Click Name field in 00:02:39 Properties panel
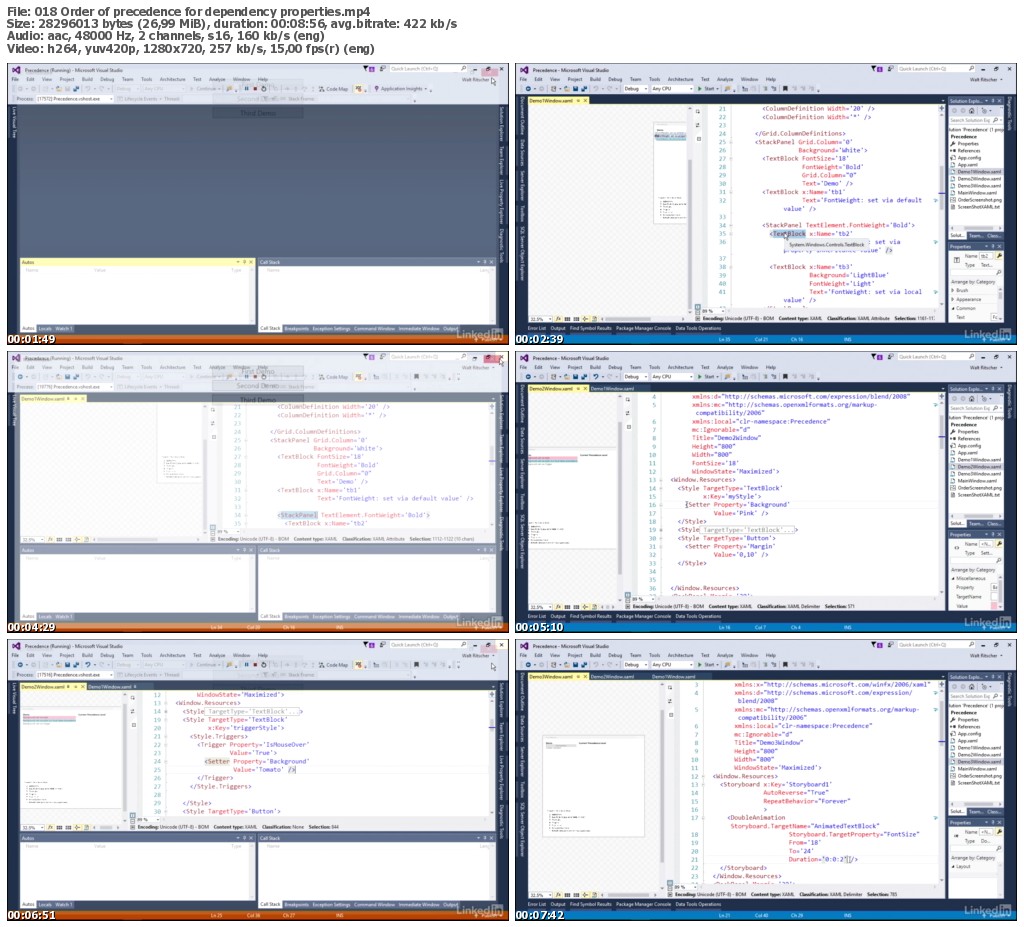 click(986, 256)
